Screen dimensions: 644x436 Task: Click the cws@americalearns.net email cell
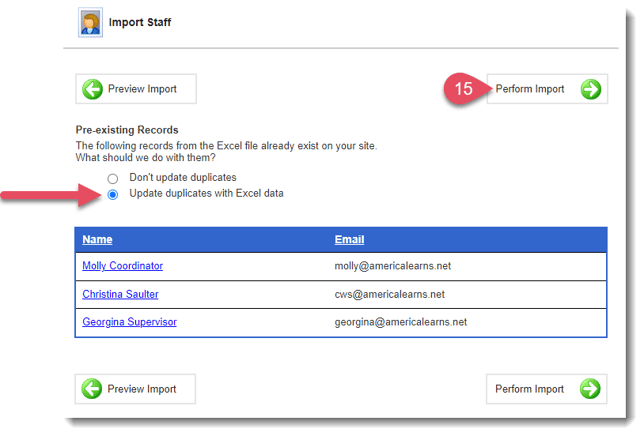[x=390, y=295]
